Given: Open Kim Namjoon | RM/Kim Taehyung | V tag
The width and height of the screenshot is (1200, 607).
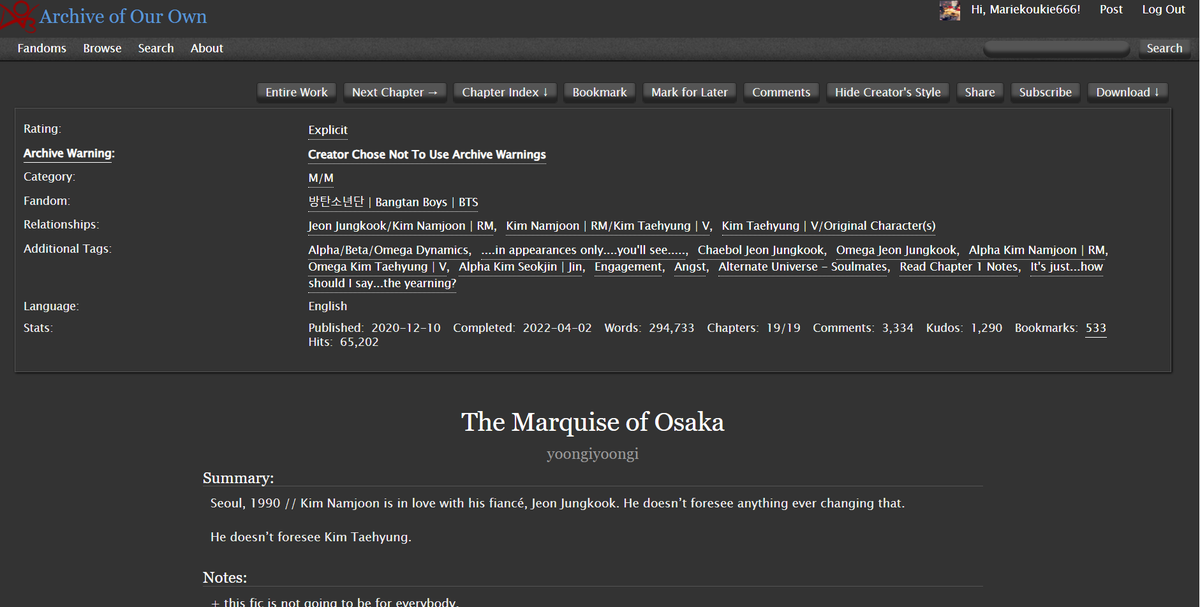Looking at the screenshot, I should click(608, 227).
